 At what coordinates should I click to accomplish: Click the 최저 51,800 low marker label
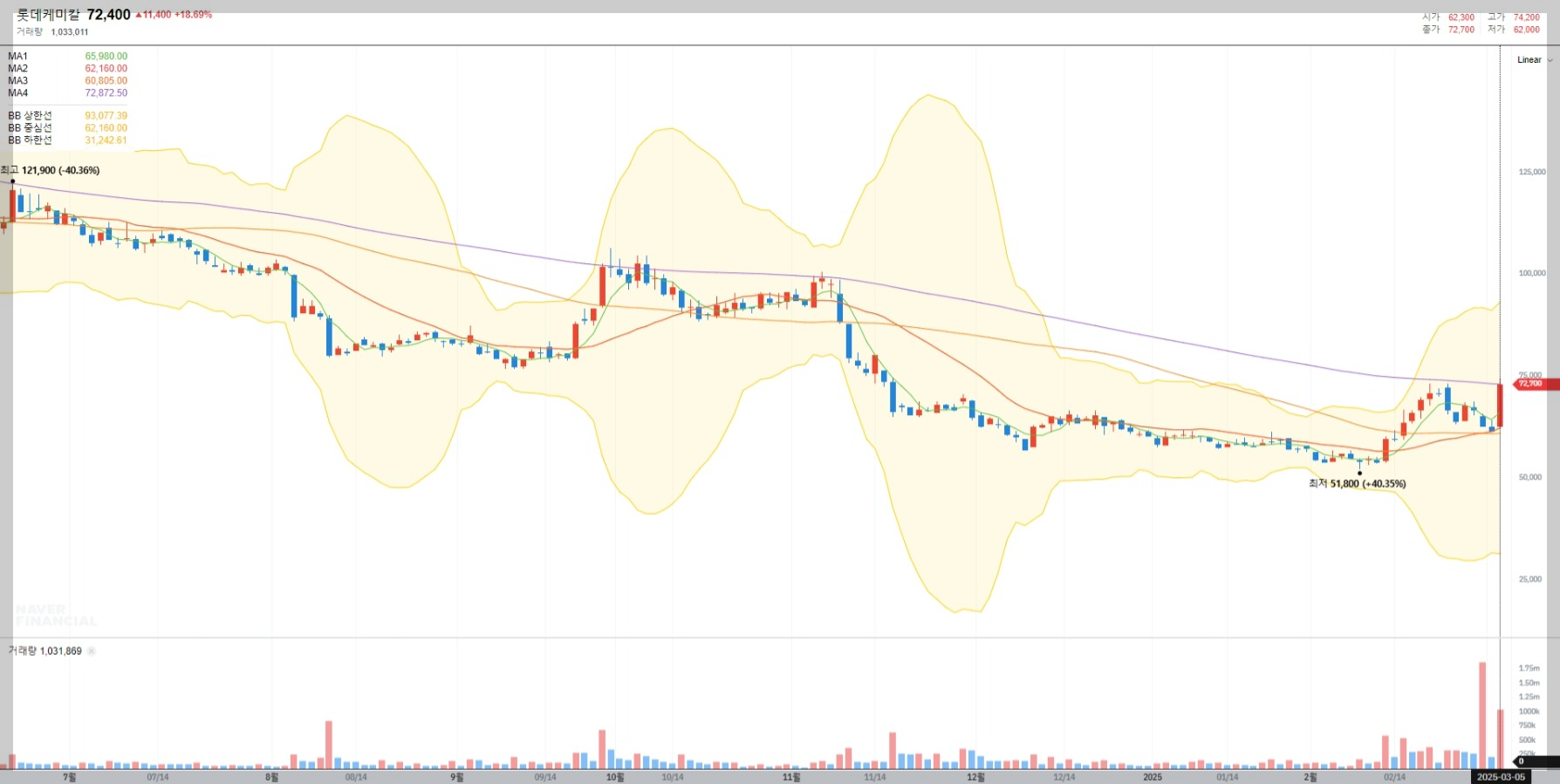1357,484
